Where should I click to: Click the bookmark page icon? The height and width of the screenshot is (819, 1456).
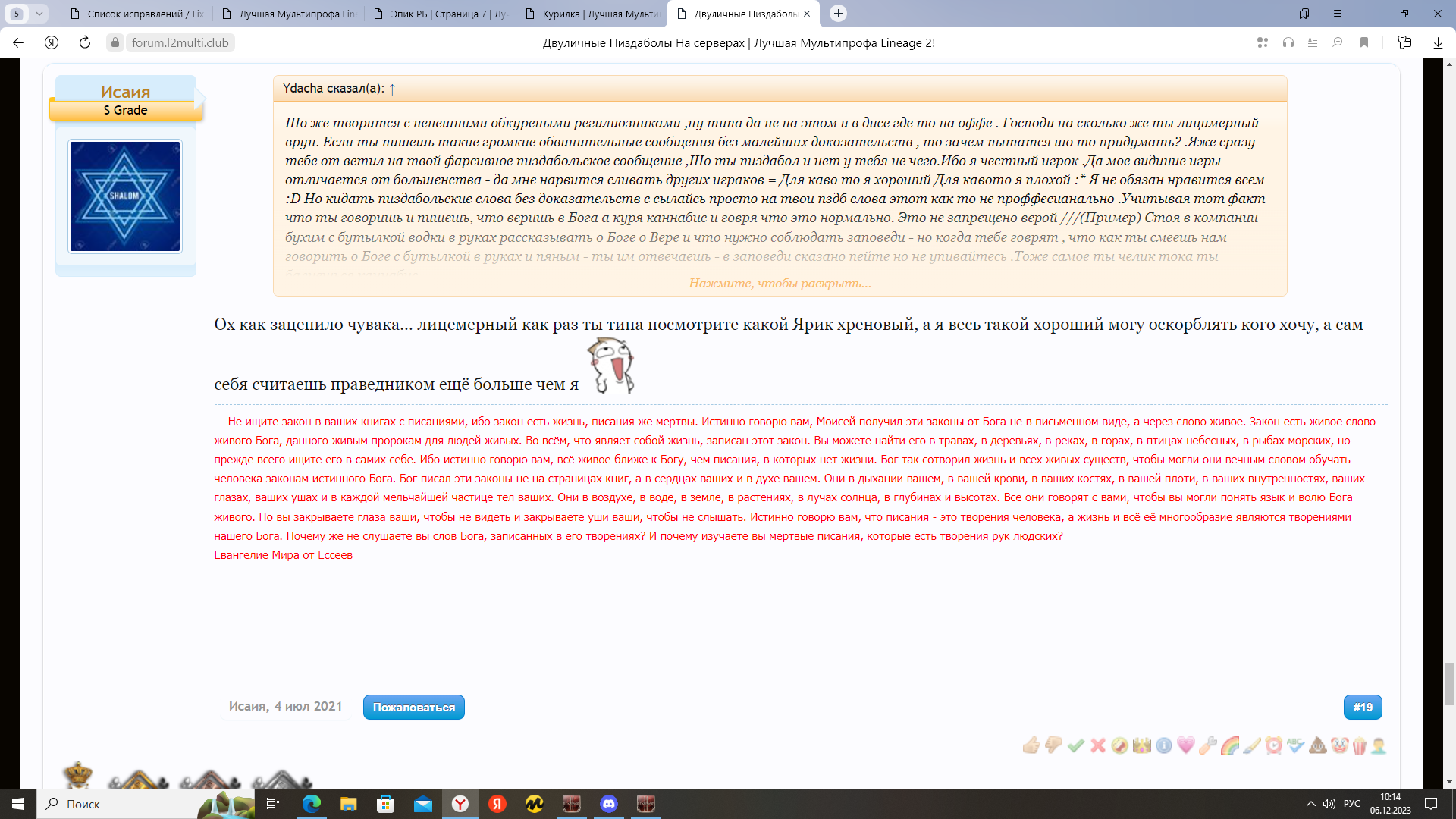(x=1364, y=43)
